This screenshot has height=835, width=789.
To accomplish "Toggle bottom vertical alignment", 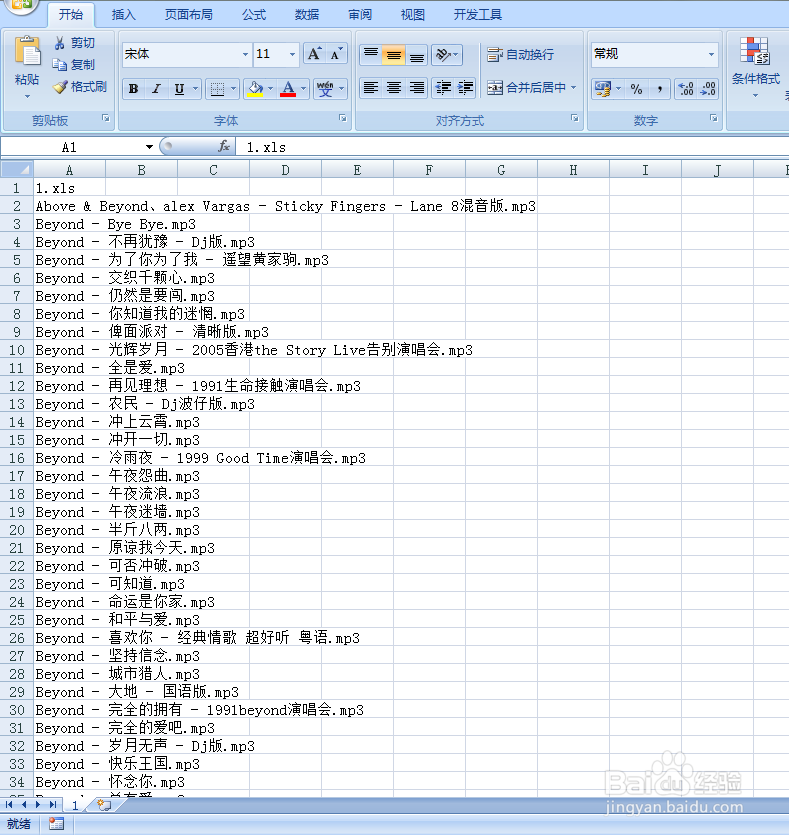I will tap(416, 54).
